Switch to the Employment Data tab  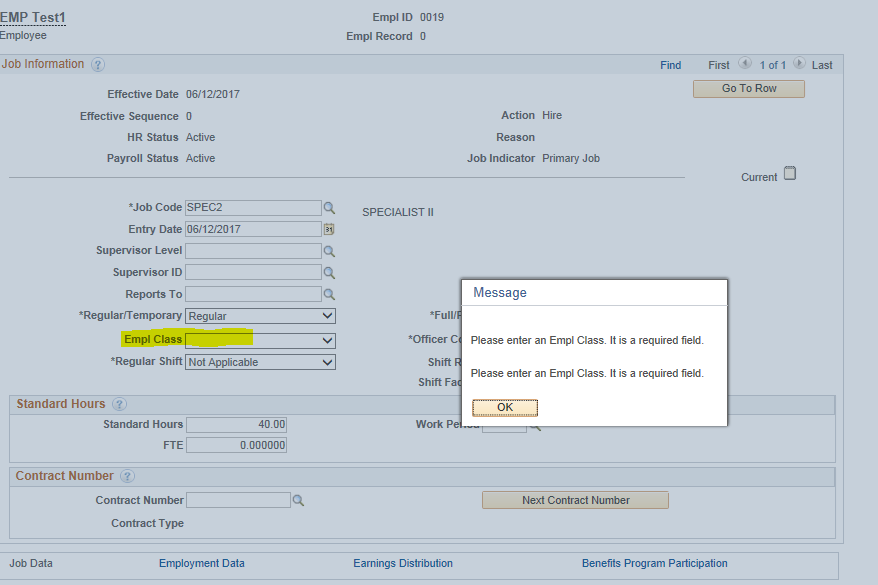pos(201,562)
